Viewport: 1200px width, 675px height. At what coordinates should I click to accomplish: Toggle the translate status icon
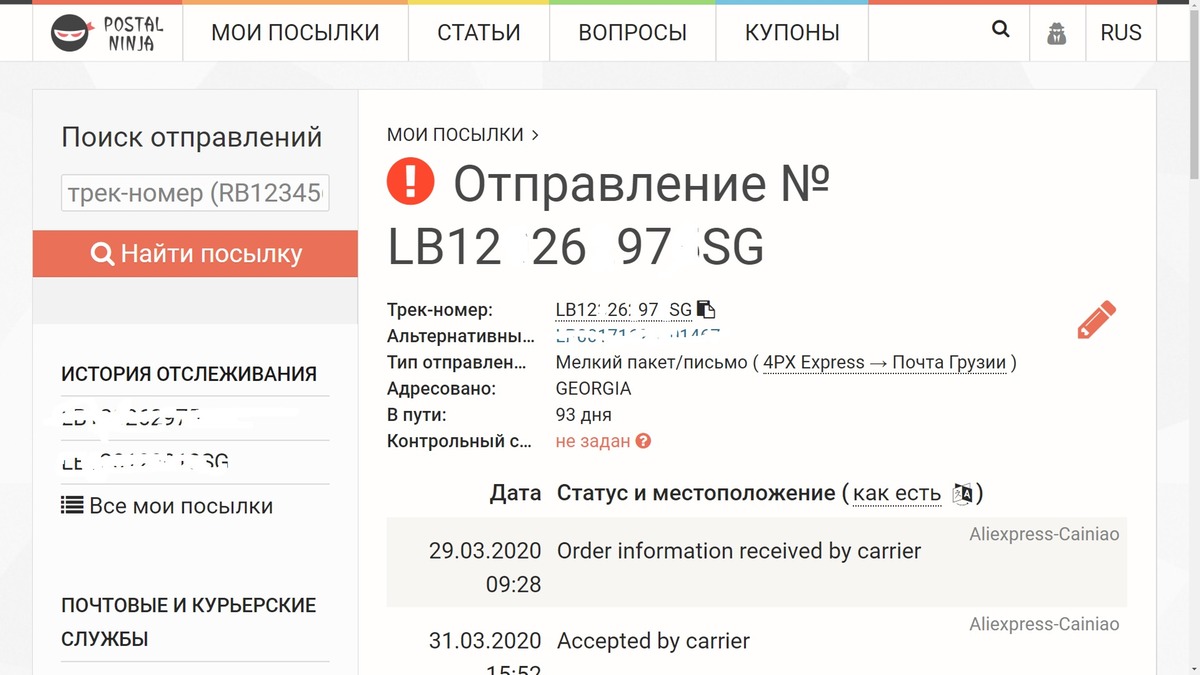(962, 493)
